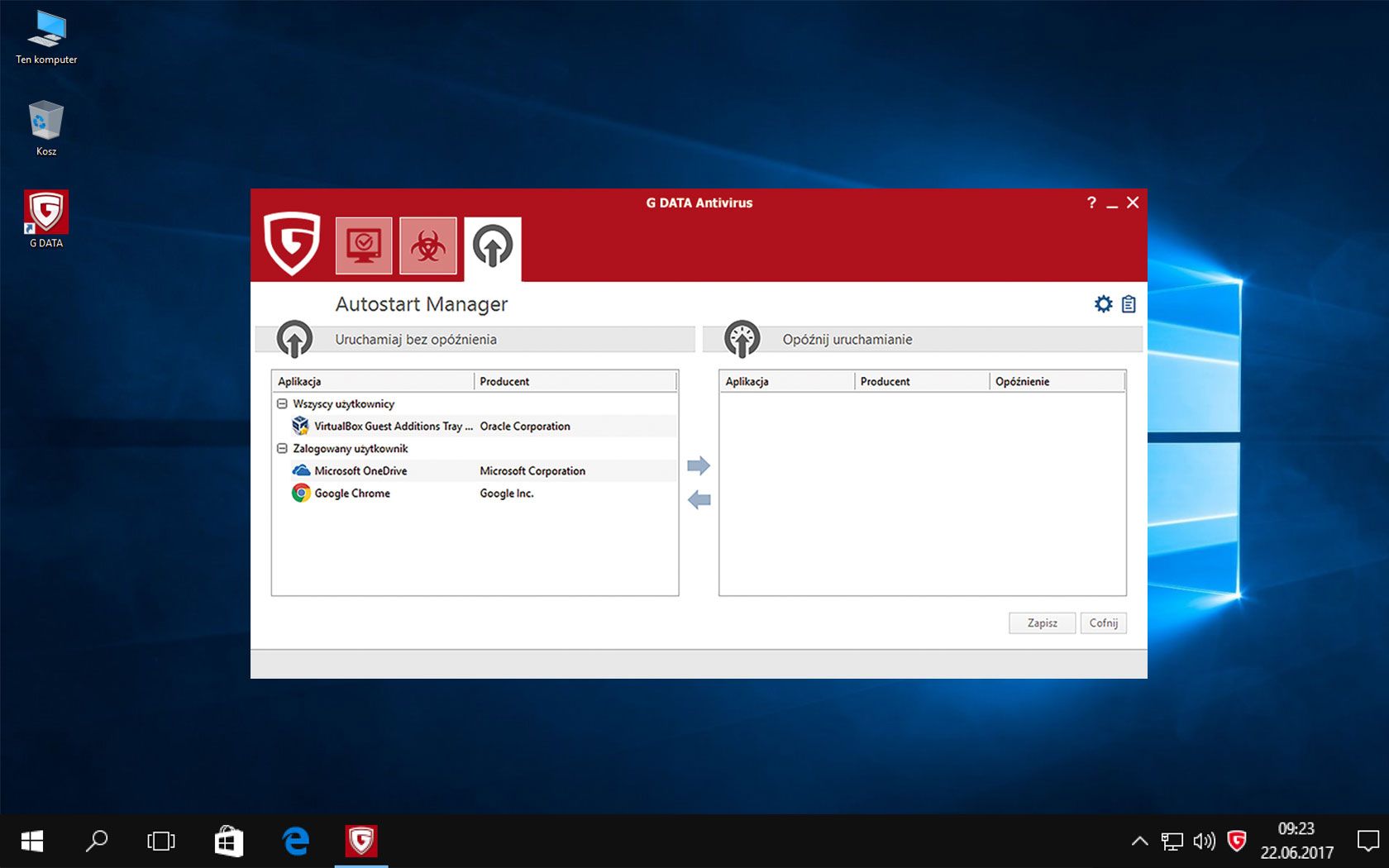Open settings gear in Autostart Manager
This screenshot has height=868, width=1389.
point(1103,304)
